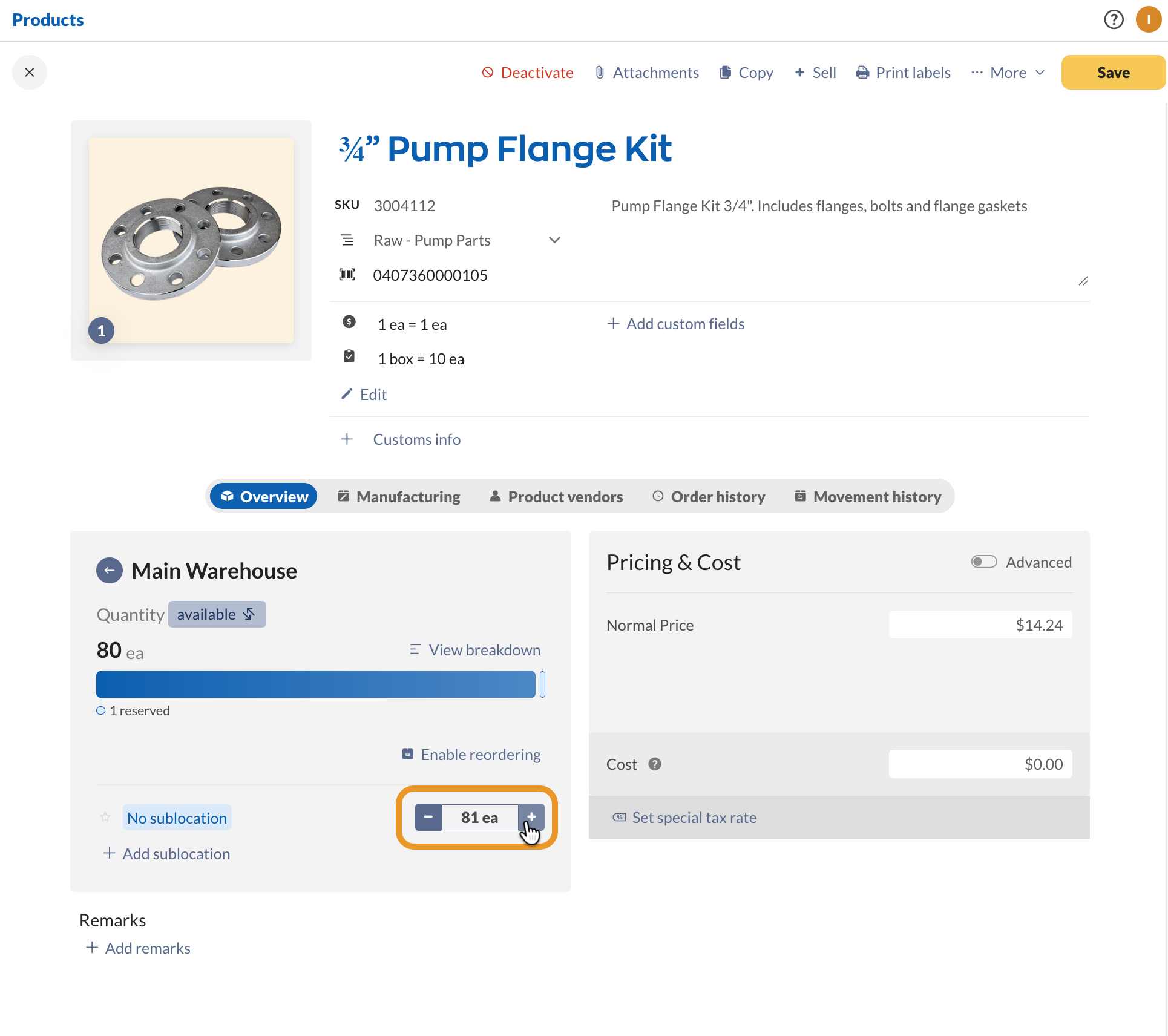Switch to the Manufacturing tab
This screenshot has height=1036, width=1168.
pyautogui.click(x=399, y=496)
